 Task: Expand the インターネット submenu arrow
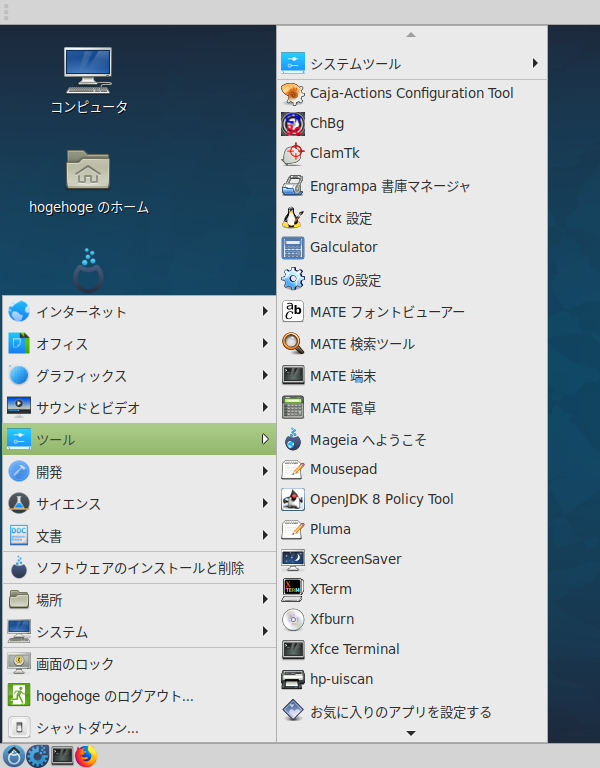(265, 311)
